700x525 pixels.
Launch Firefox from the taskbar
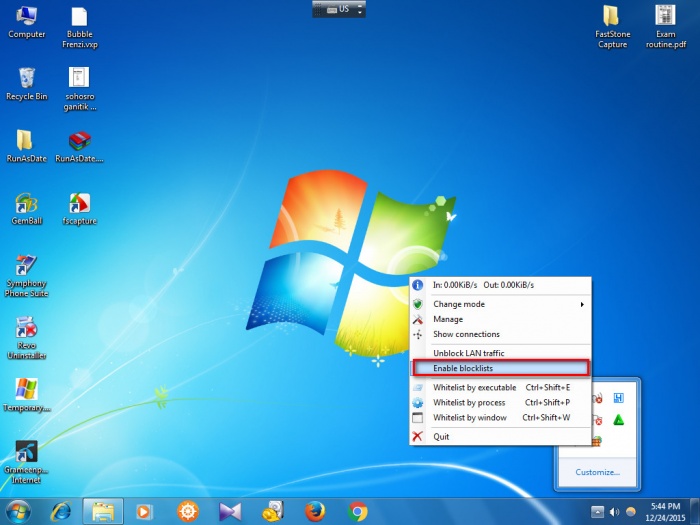click(x=313, y=511)
